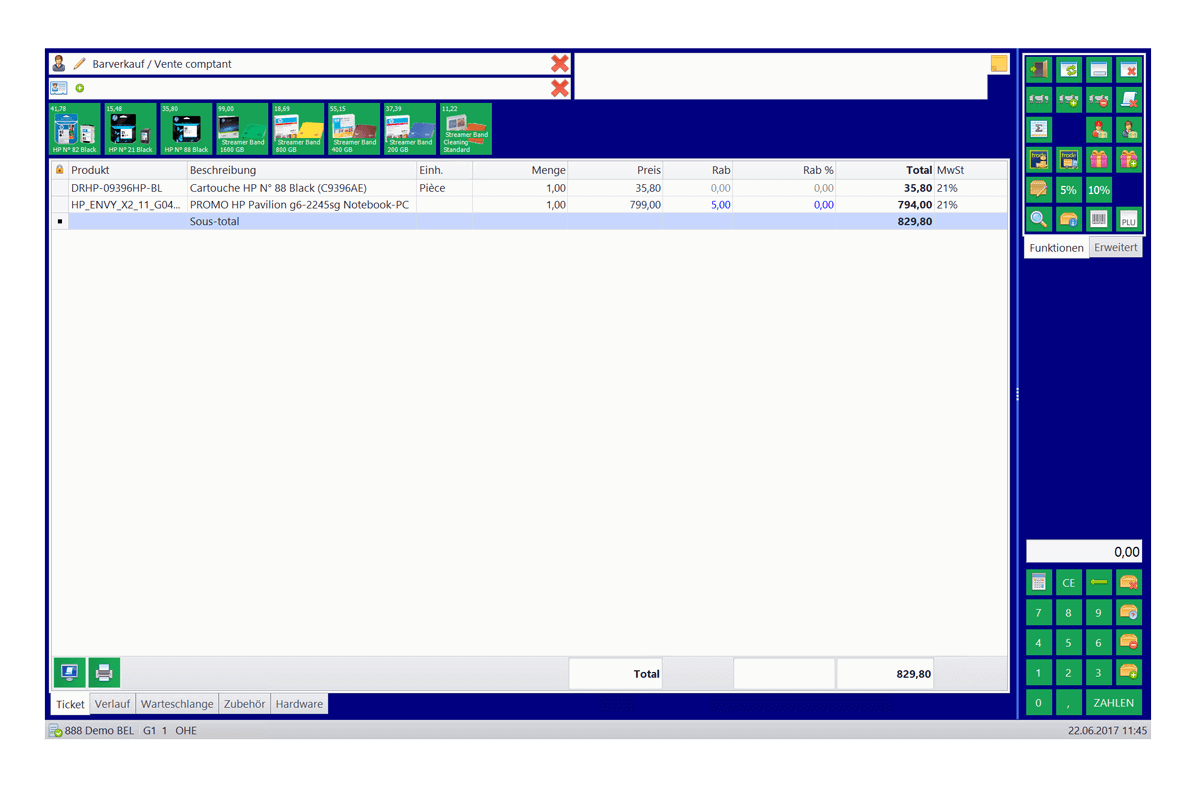The height and width of the screenshot is (787, 1200).
Task: Click the barcode scan icon
Action: tap(1099, 220)
